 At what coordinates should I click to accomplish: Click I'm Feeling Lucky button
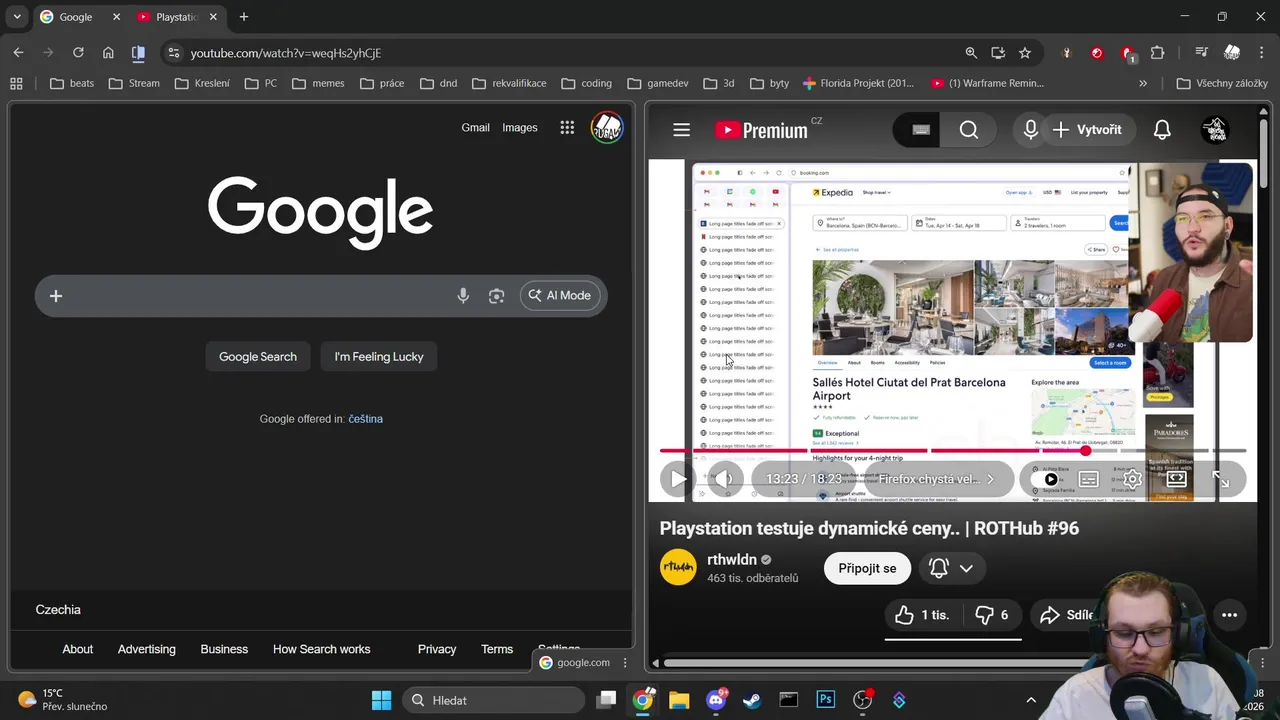click(379, 357)
